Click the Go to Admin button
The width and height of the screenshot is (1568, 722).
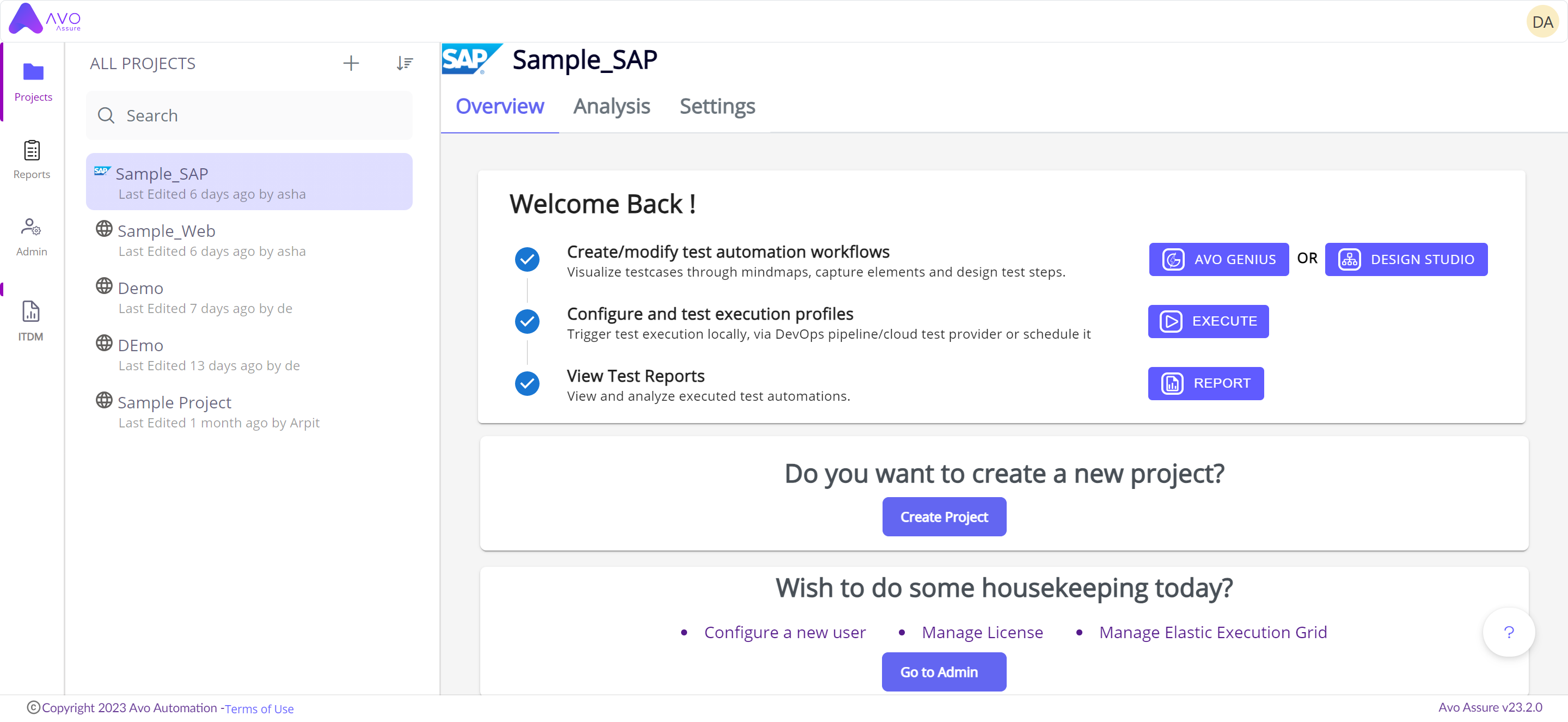(x=941, y=671)
